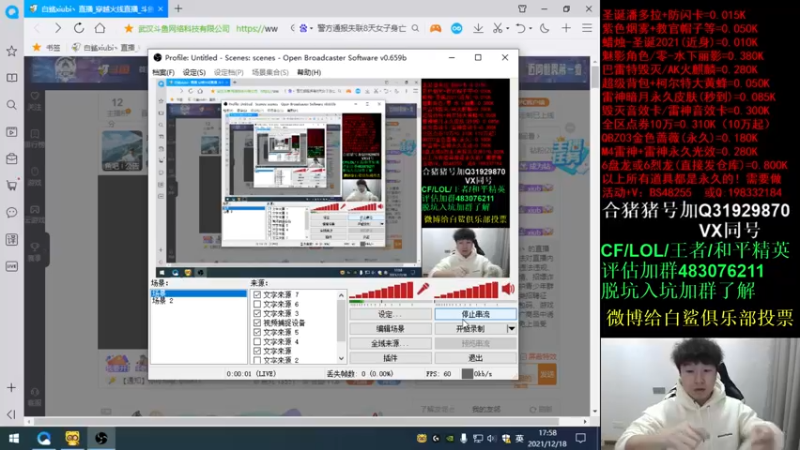Open the 档案(F) menu in OBS
The image size is (800, 450).
tap(163, 72)
